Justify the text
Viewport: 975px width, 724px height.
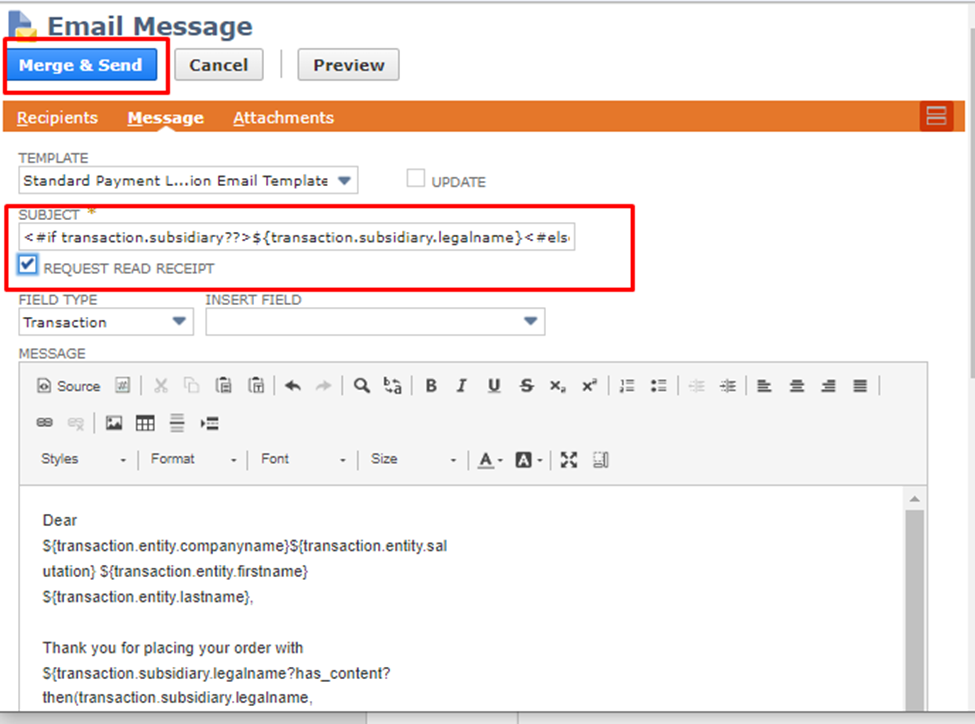(860, 386)
